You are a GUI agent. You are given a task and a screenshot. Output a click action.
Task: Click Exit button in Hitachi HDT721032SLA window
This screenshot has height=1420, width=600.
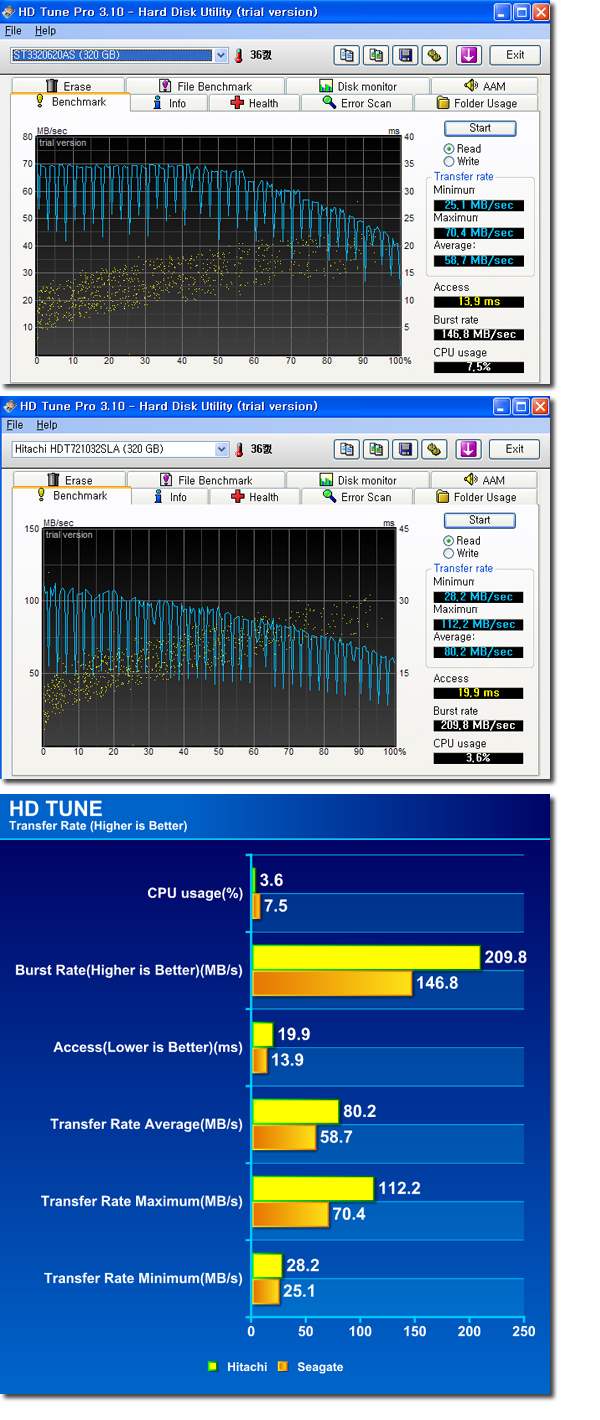(515, 449)
